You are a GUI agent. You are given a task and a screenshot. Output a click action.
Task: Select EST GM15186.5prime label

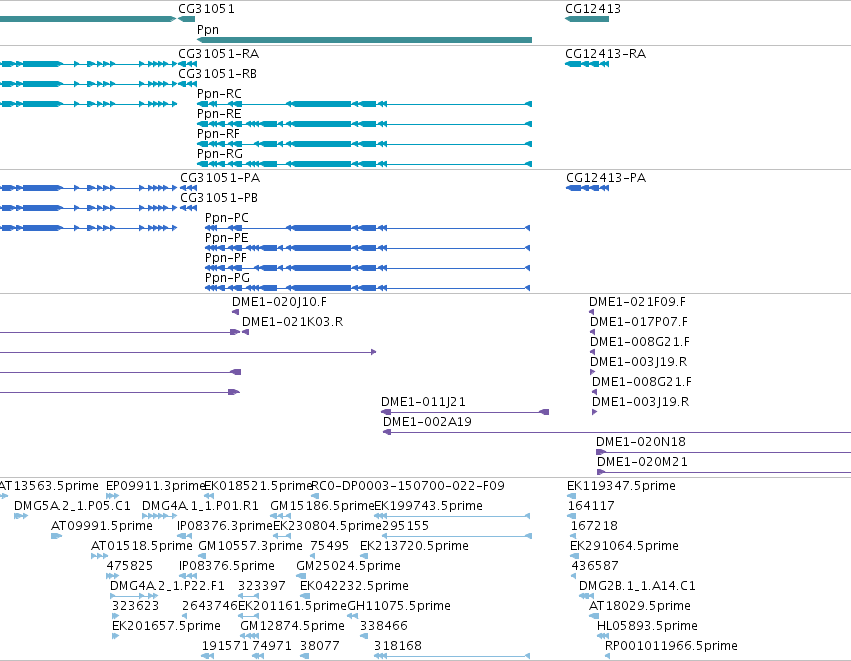click(x=322, y=506)
